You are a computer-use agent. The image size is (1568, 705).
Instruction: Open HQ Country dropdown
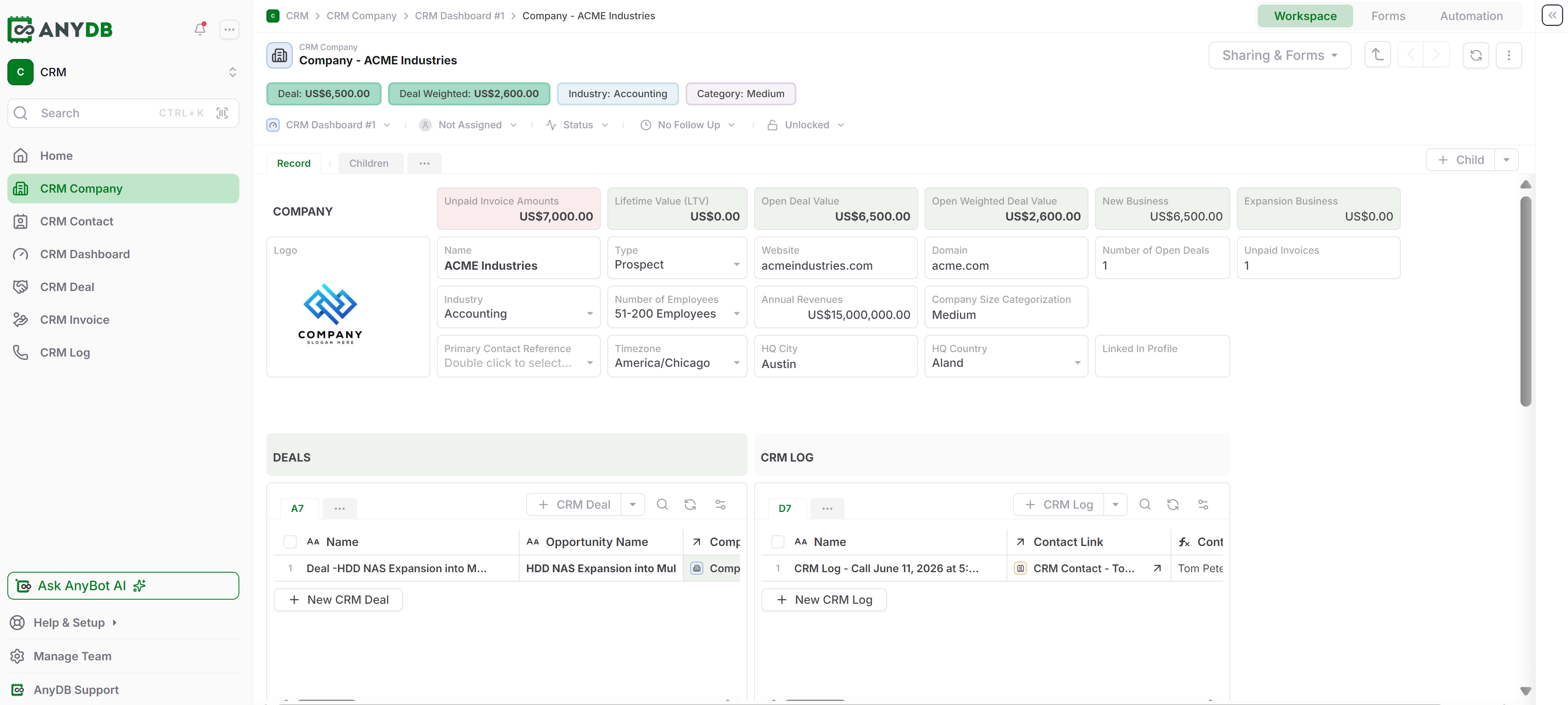[x=1006, y=356]
